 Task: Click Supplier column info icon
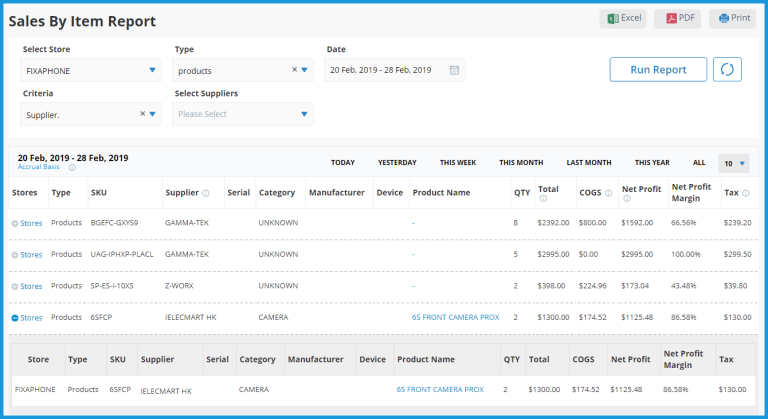coord(206,193)
